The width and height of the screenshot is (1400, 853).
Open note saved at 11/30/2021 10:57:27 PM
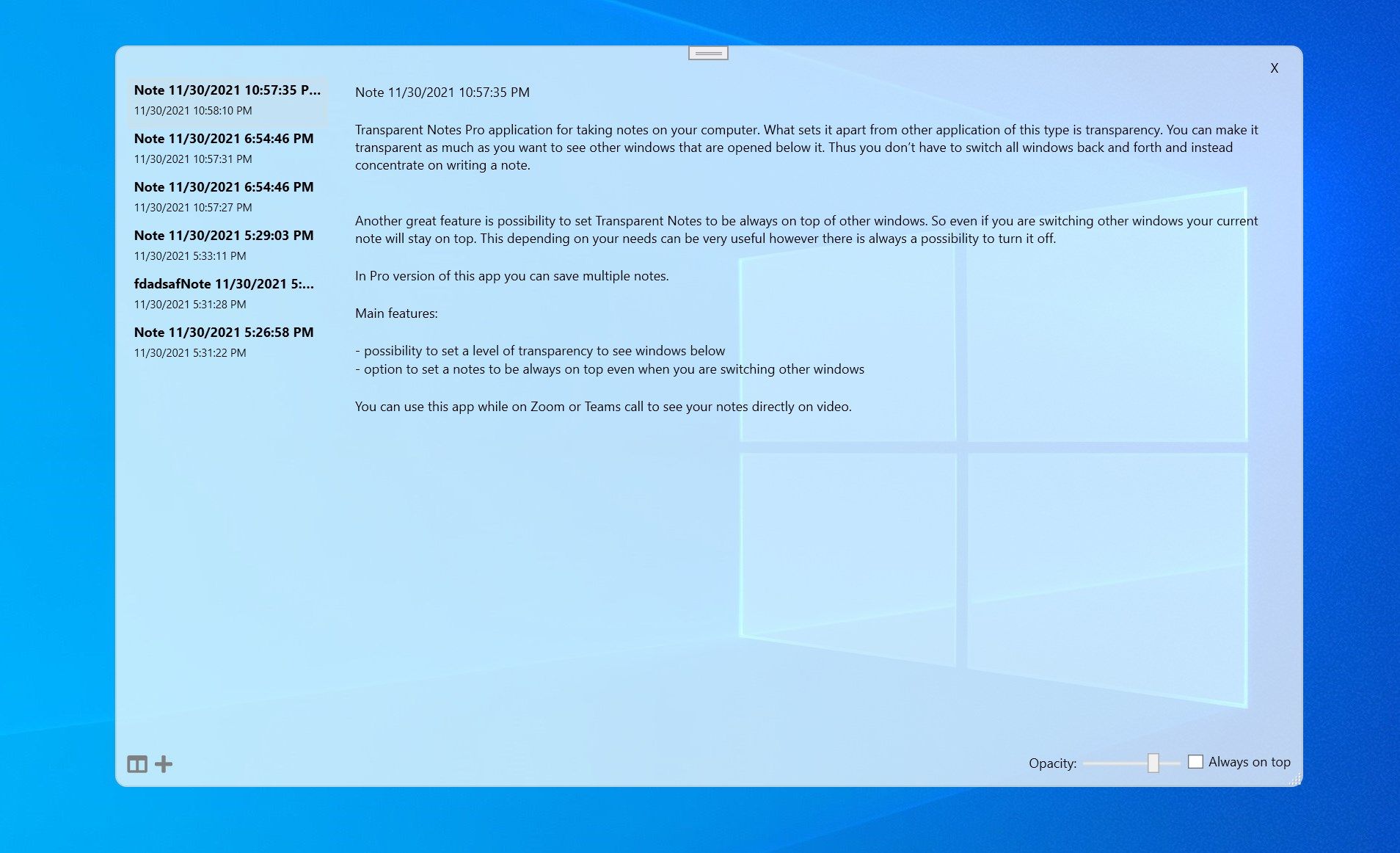coord(227,197)
